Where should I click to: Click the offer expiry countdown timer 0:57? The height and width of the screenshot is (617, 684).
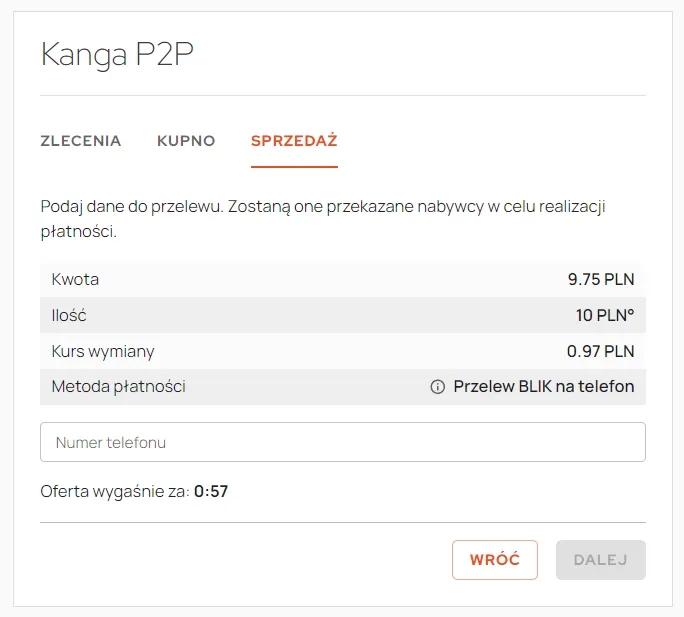tap(211, 491)
